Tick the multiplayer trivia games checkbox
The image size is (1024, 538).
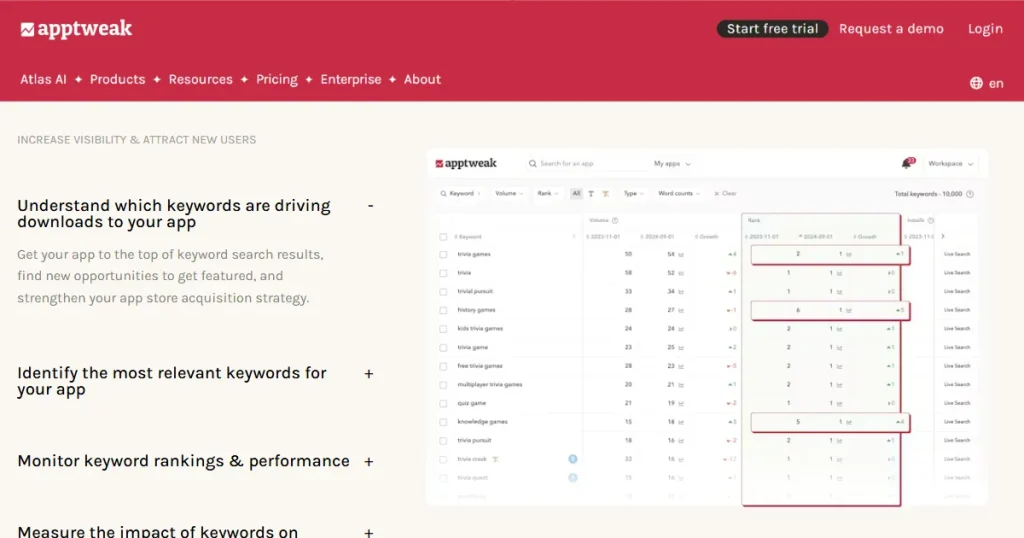(443, 385)
